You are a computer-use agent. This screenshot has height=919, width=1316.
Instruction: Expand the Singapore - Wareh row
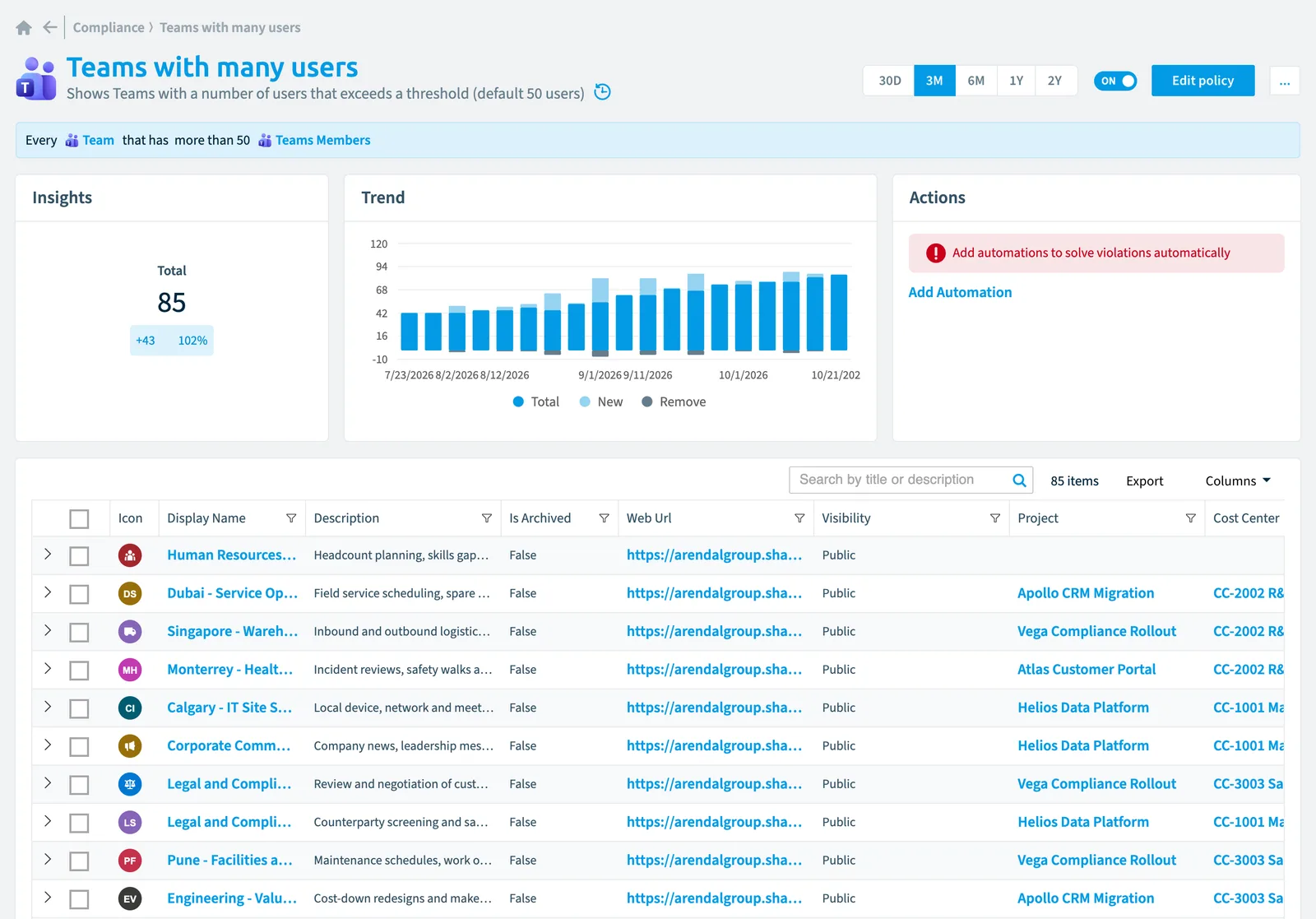tap(48, 631)
